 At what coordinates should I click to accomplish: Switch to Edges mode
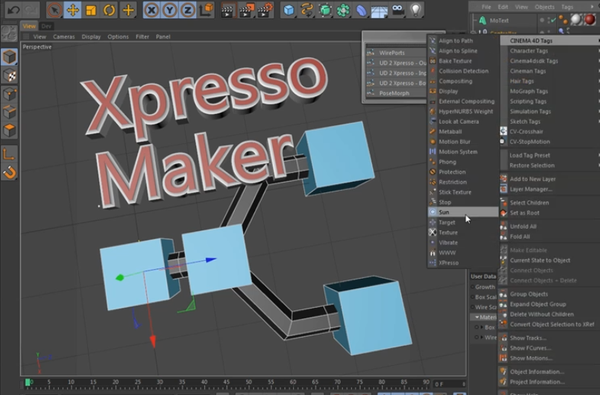(x=10, y=112)
